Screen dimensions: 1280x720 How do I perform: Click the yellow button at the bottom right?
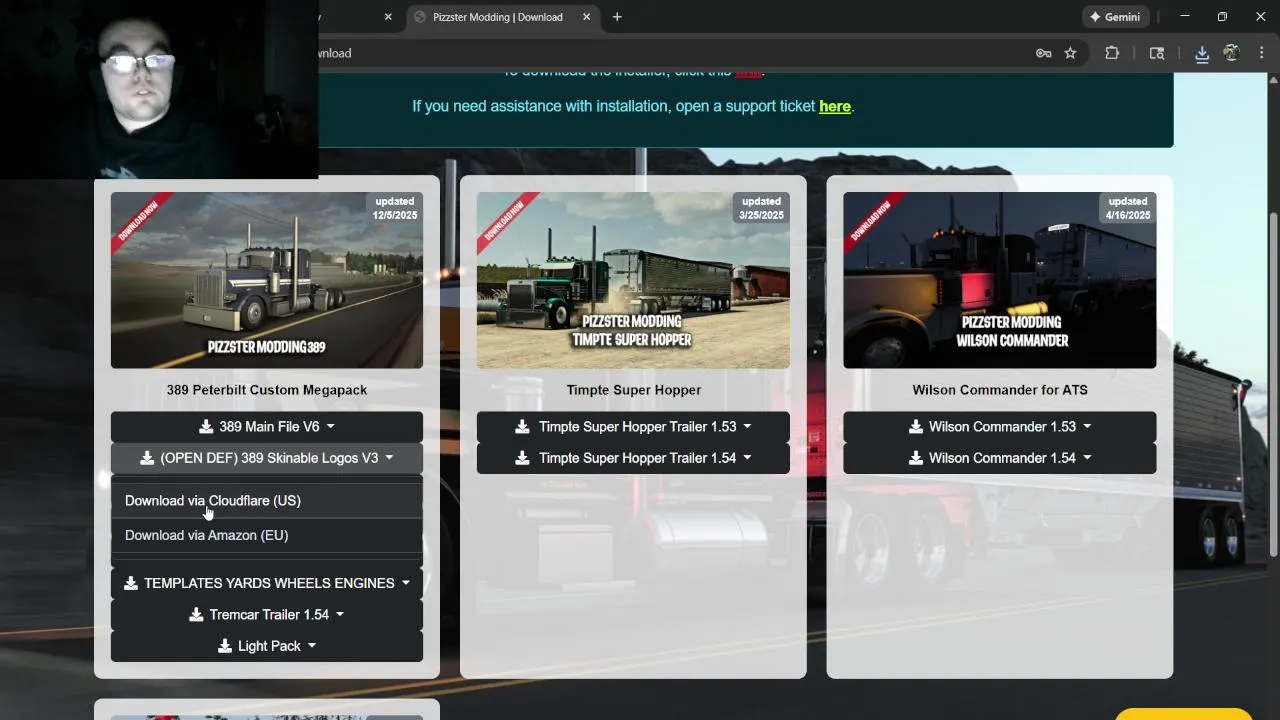(x=1184, y=714)
